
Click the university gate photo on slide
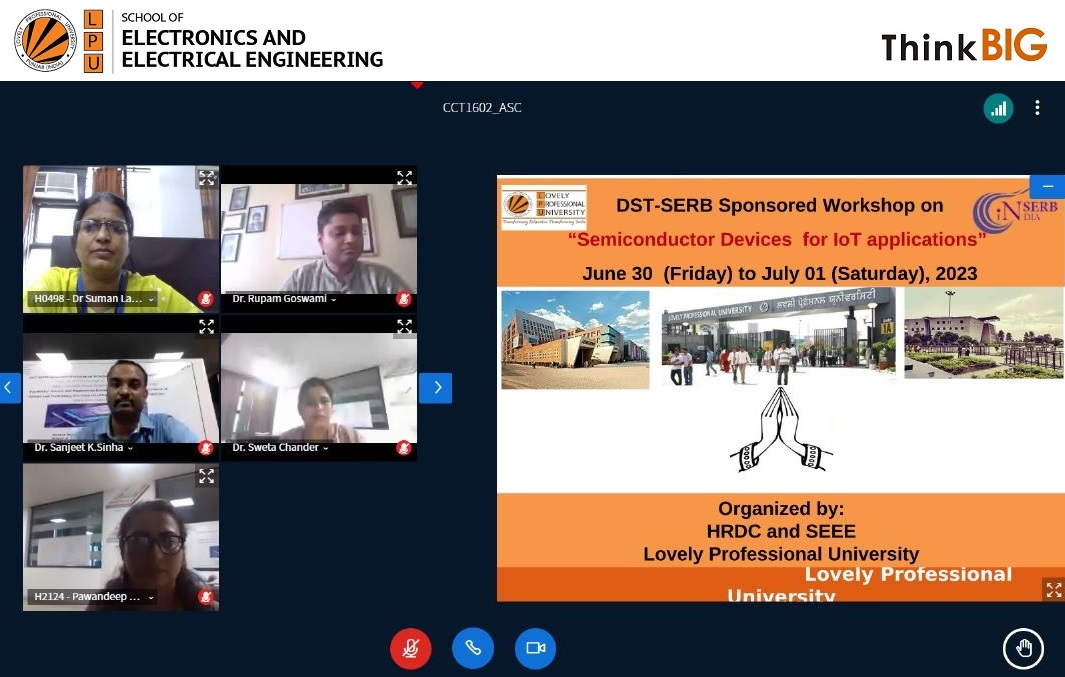click(778, 336)
